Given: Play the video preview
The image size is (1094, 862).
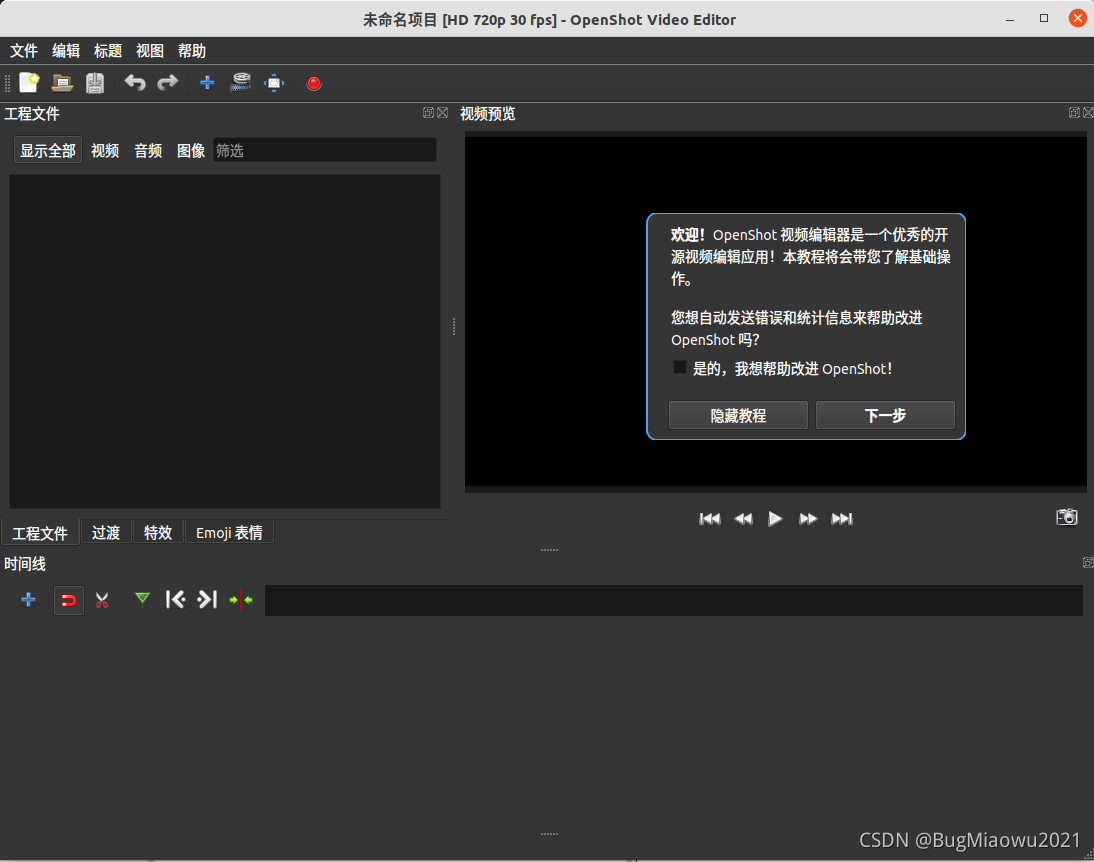Looking at the screenshot, I should 775,519.
